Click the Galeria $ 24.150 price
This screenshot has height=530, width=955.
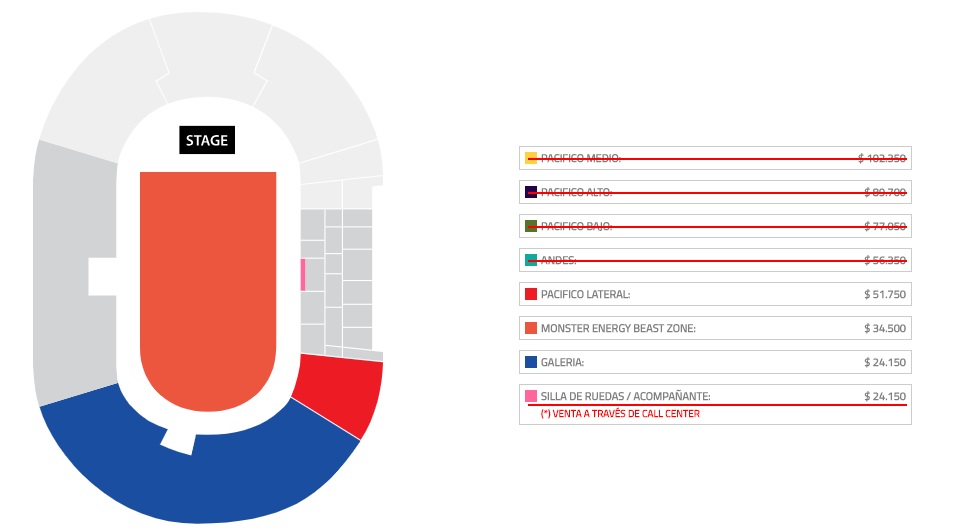point(884,362)
